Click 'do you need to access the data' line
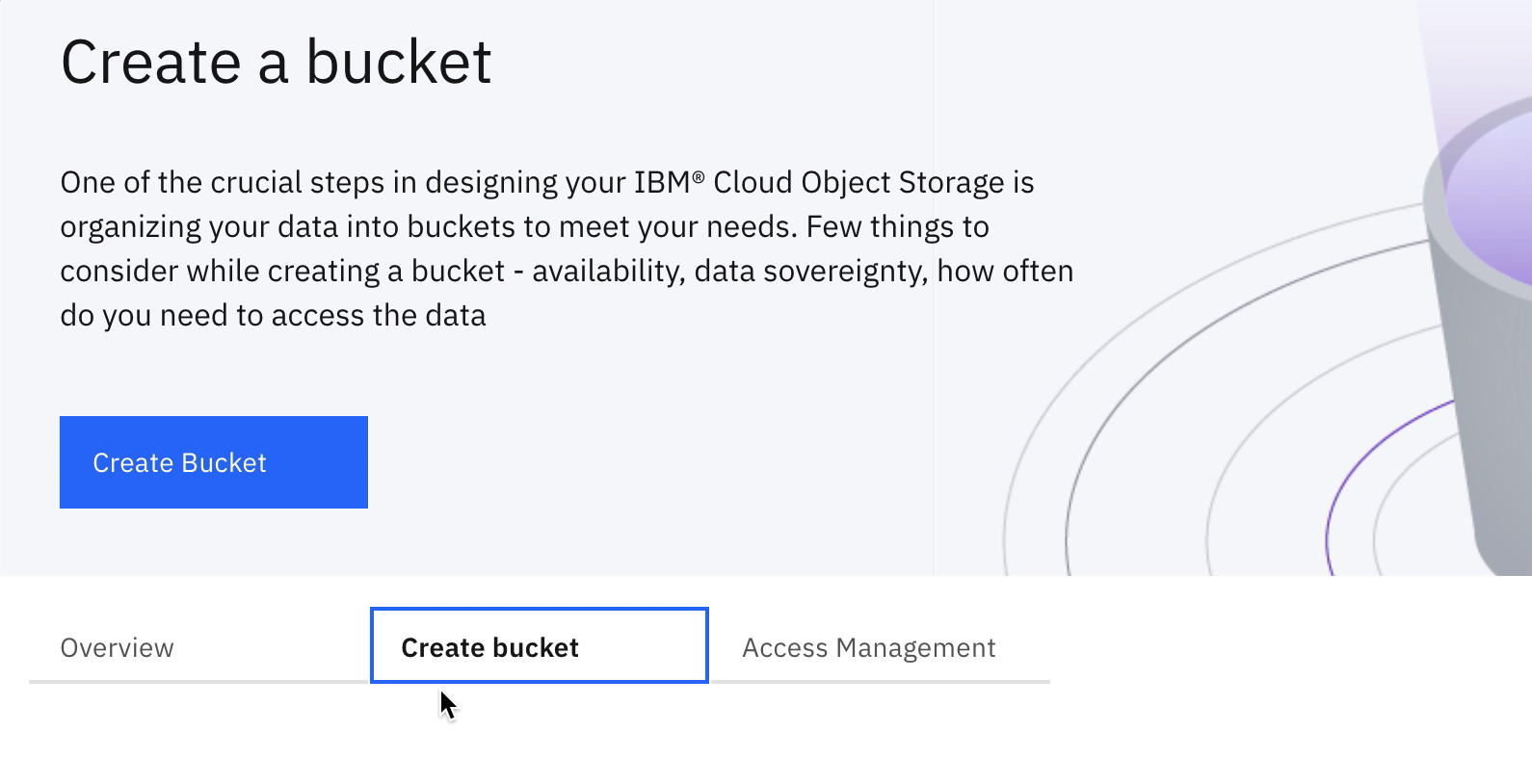This screenshot has height=784, width=1532. click(x=273, y=315)
